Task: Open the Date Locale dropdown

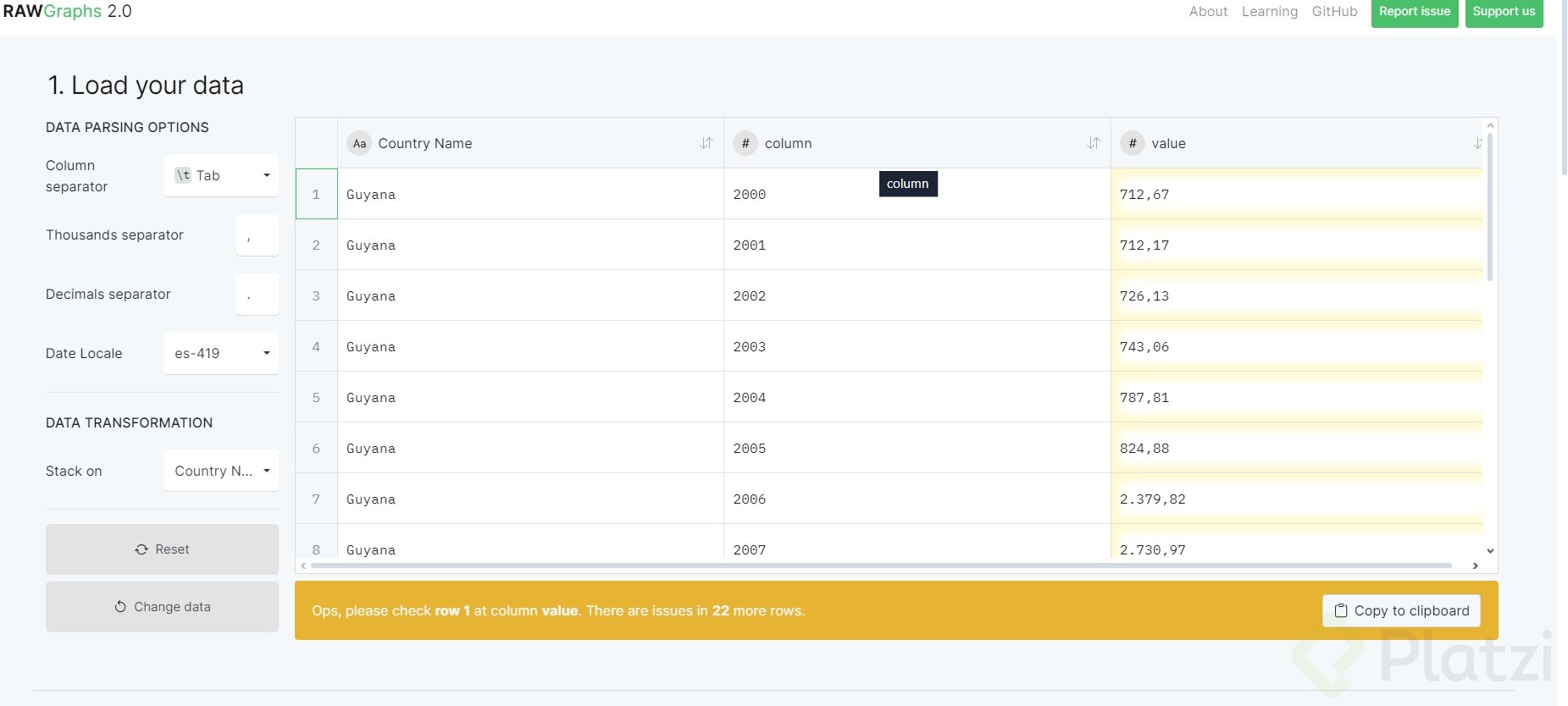Action: (x=221, y=353)
